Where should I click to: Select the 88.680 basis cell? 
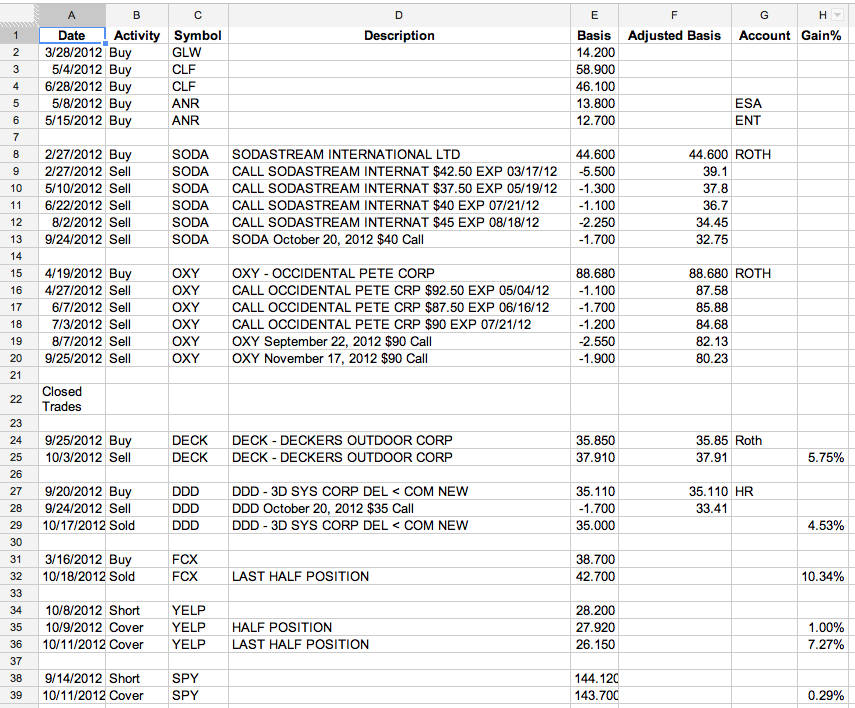point(594,273)
